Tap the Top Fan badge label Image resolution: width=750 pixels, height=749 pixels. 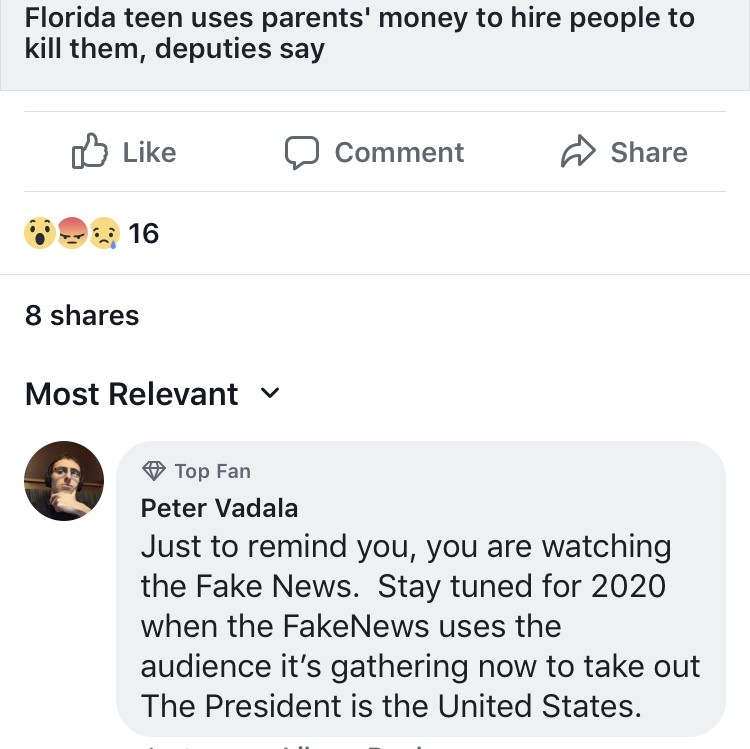(212, 471)
